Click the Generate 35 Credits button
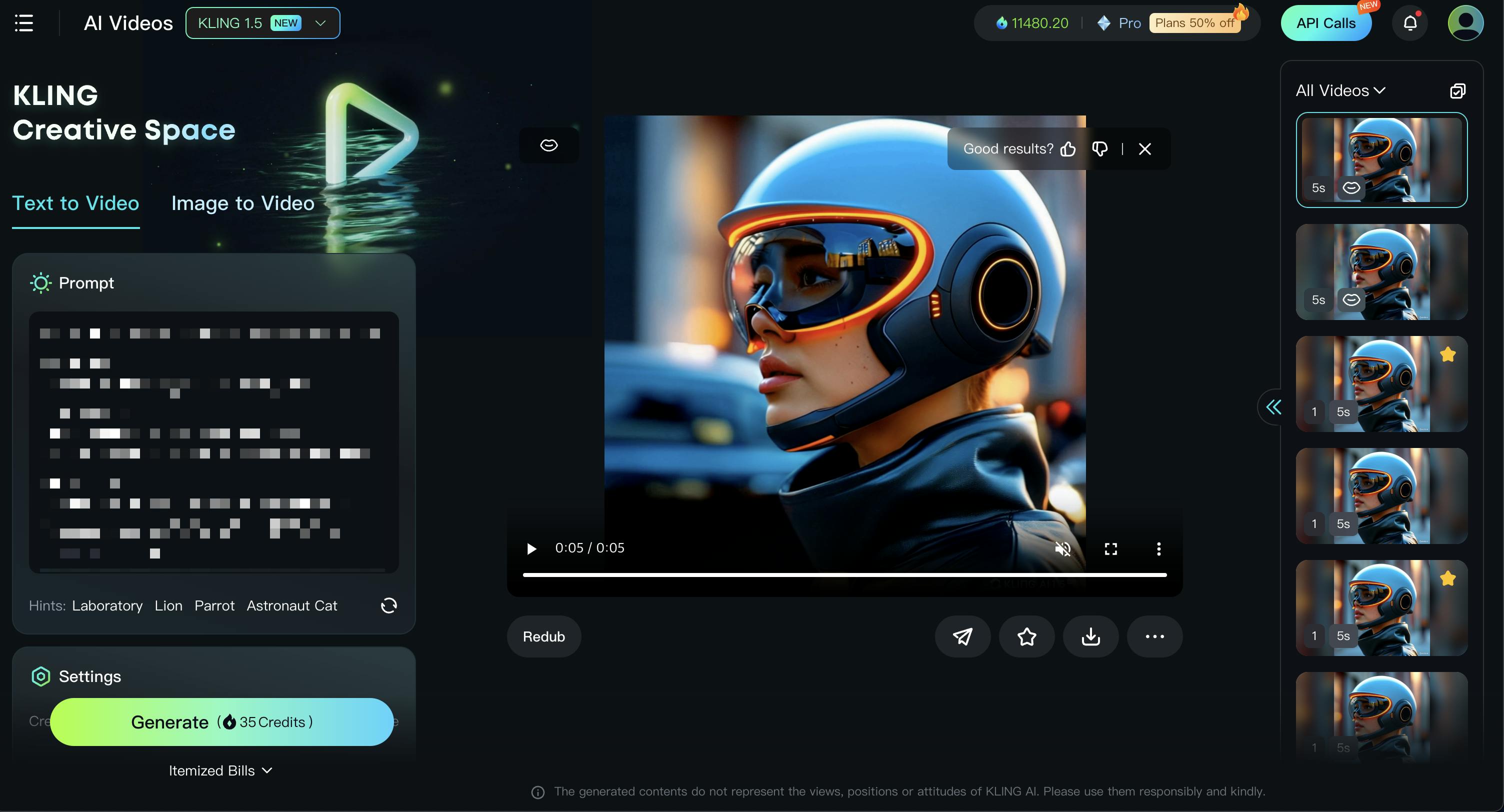Image resolution: width=1504 pixels, height=812 pixels. coord(222,722)
